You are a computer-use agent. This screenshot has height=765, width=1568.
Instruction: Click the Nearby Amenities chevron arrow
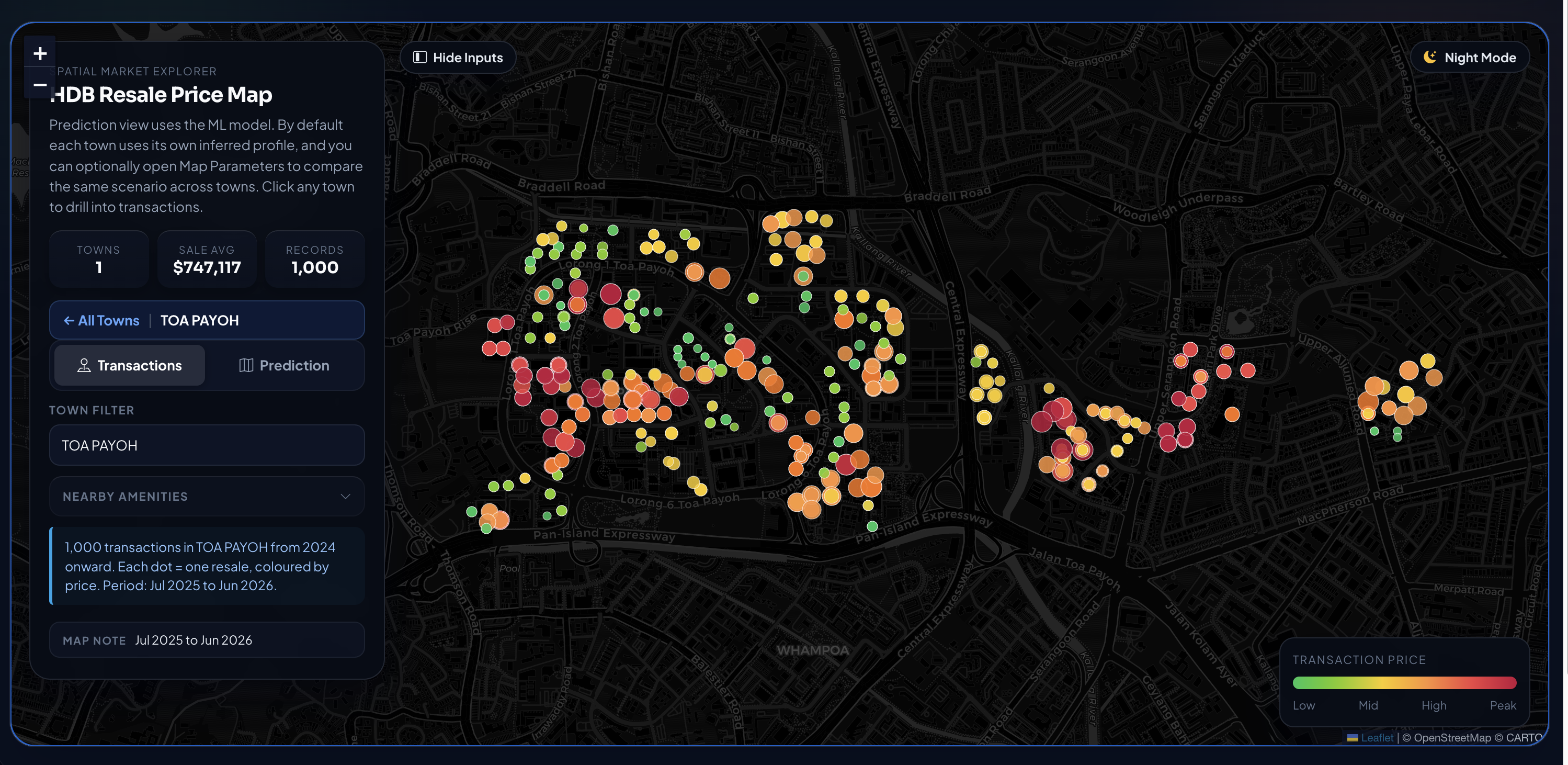point(345,497)
